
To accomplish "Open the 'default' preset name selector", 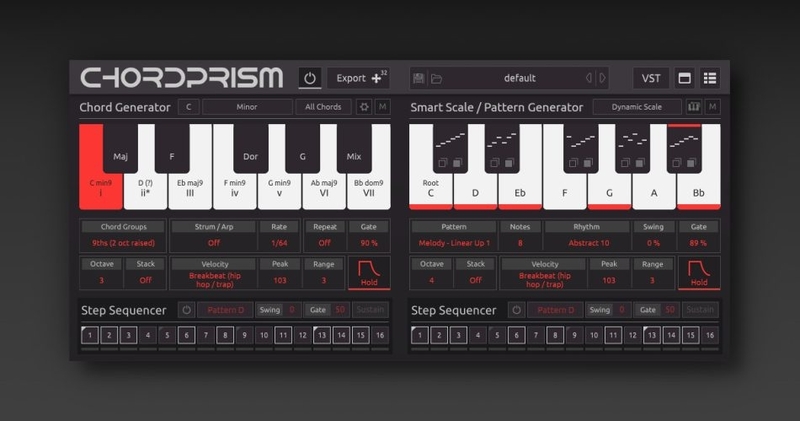I will (x=520, y=78).
